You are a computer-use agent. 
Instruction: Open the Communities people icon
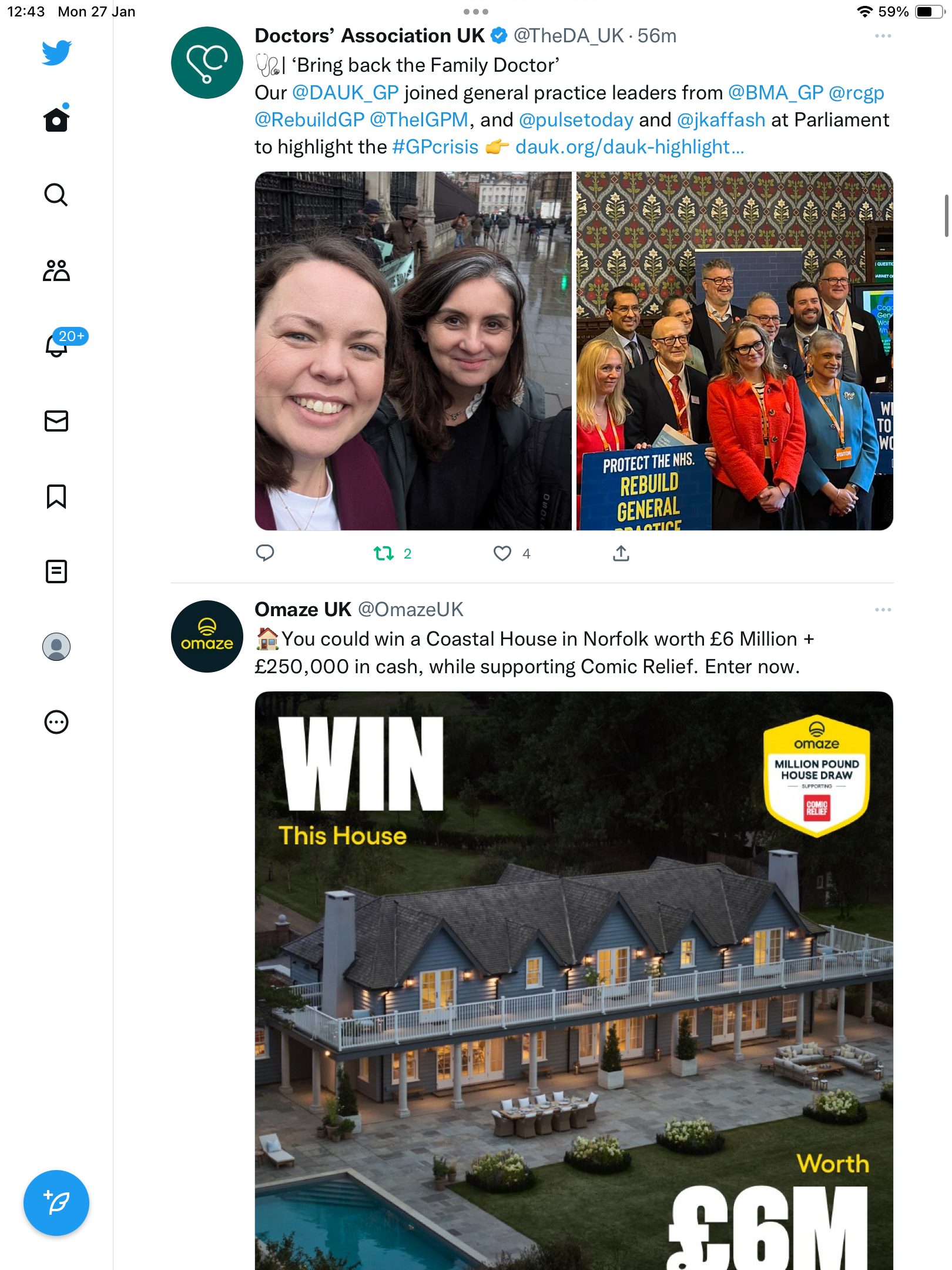tap(56, 270)
